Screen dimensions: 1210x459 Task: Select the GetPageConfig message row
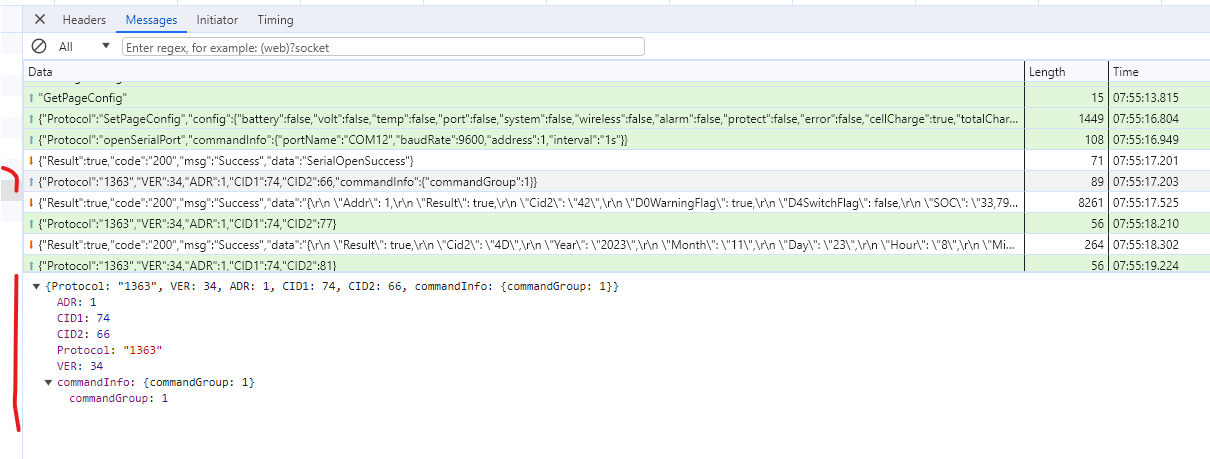616,98
